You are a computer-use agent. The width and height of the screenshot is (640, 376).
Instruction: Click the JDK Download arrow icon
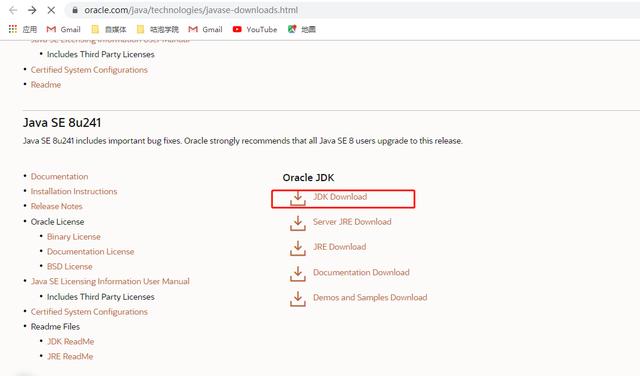(x=298, y=198)
